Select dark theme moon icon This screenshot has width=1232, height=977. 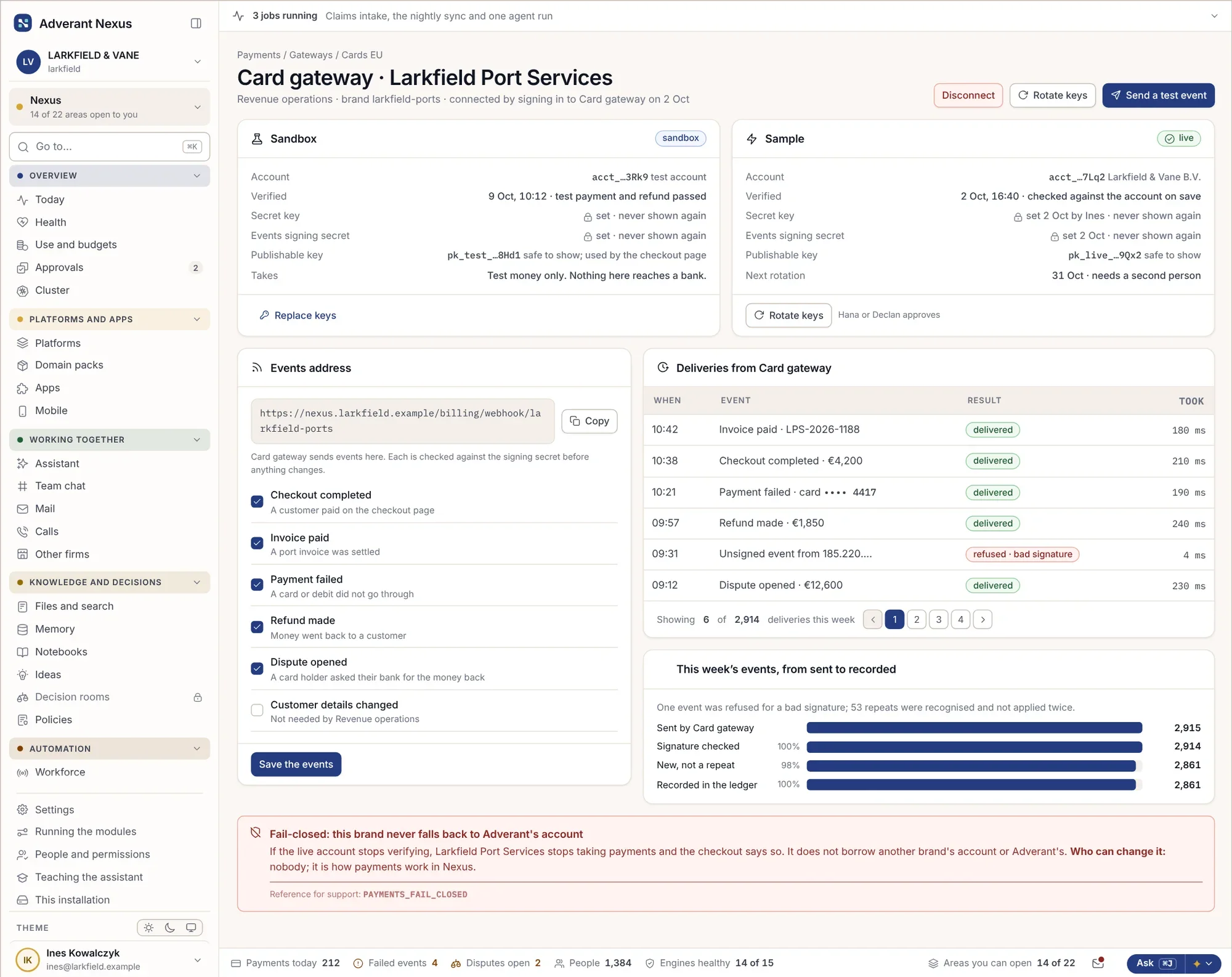click(x=170, y=928)
